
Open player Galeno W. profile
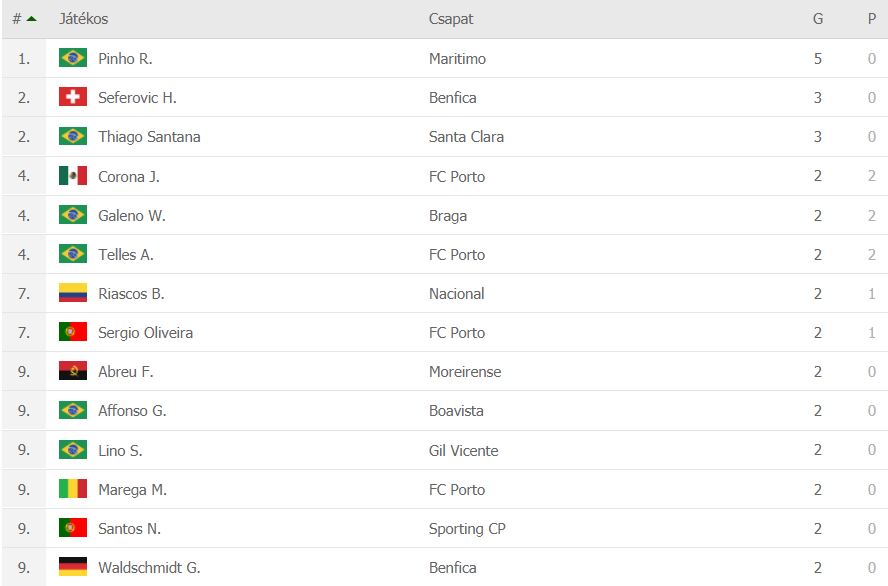[131, 215]
